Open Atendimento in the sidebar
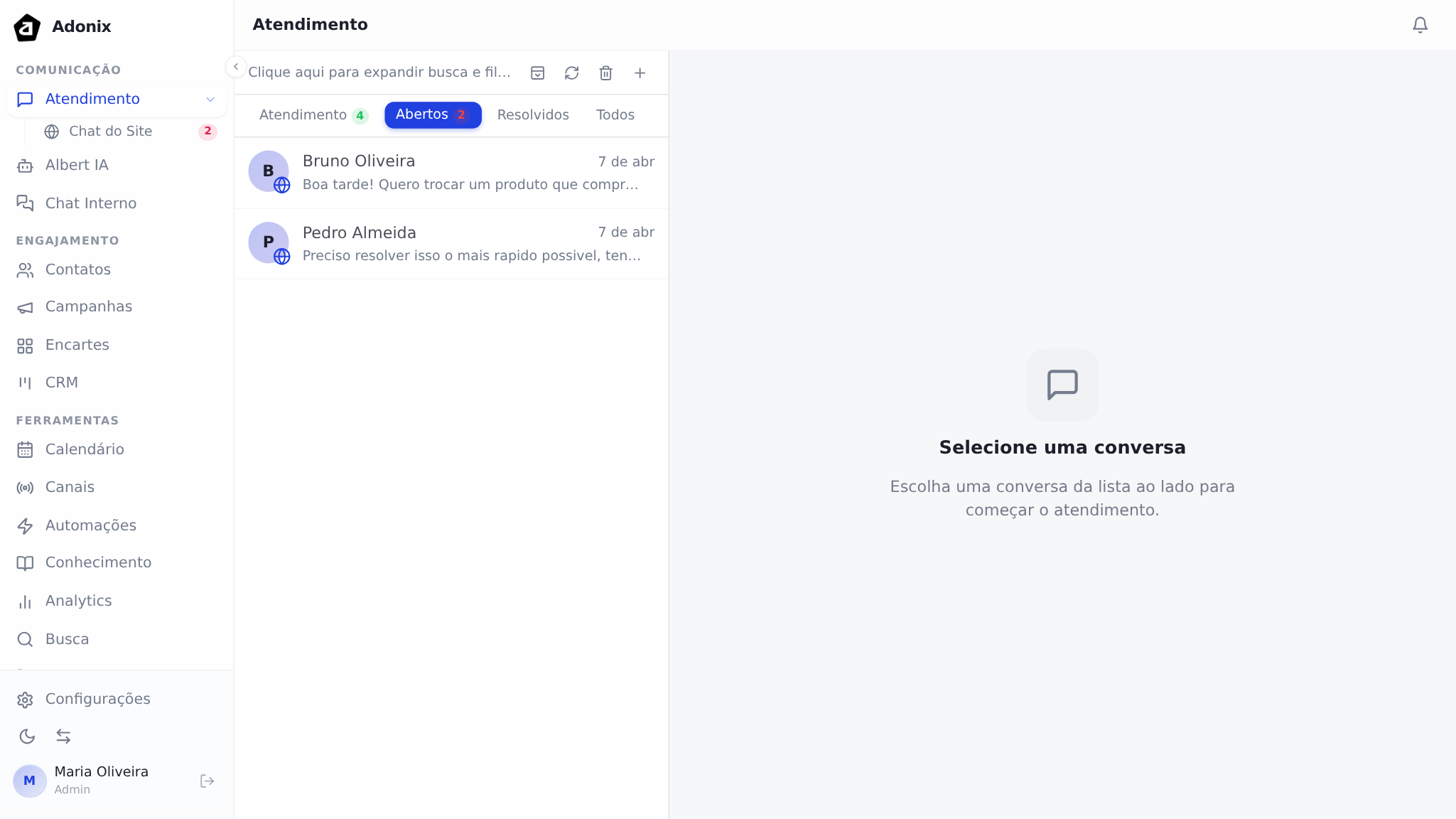 117,99
